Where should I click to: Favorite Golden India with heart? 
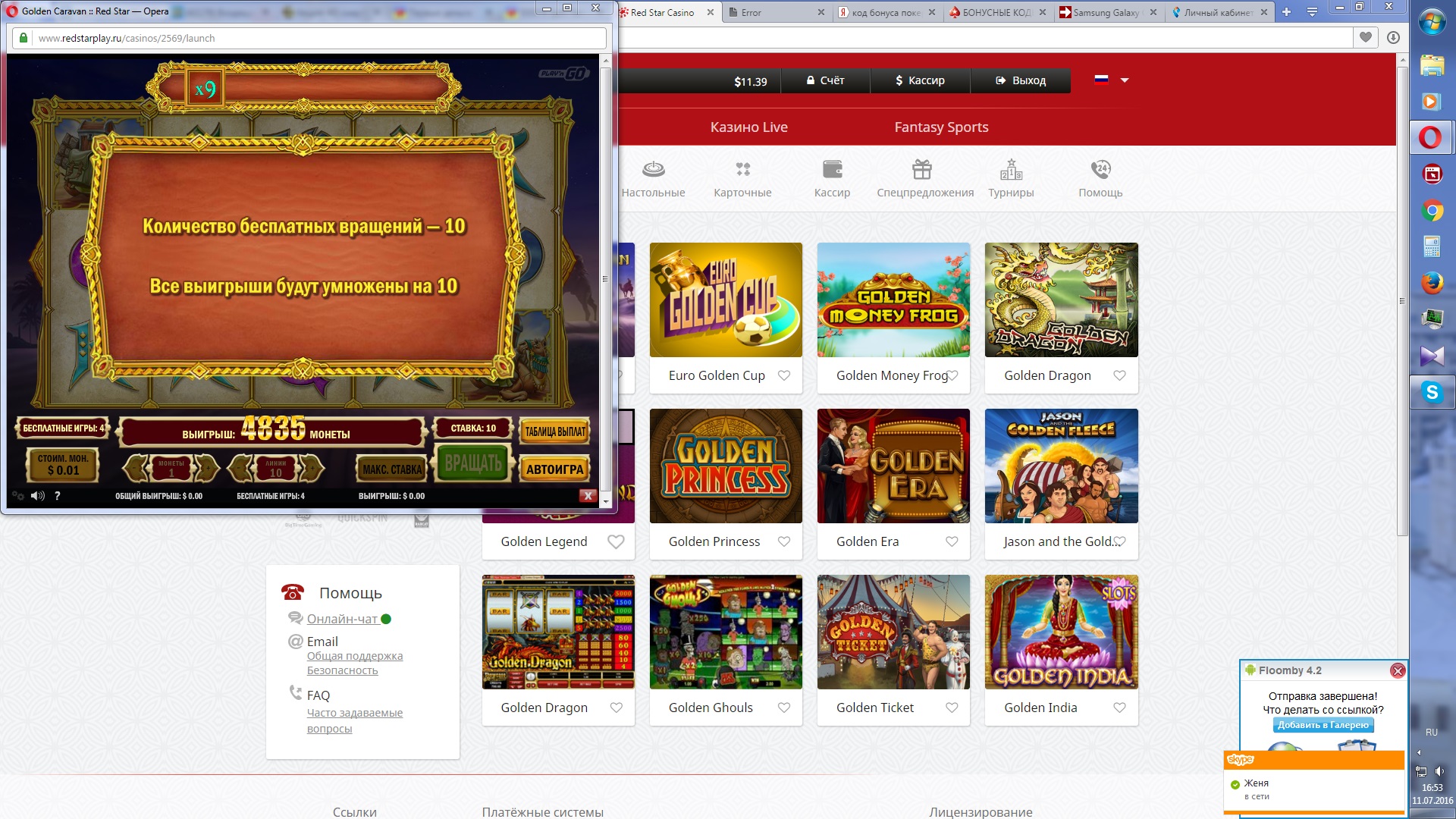[x=1119, y=708]
